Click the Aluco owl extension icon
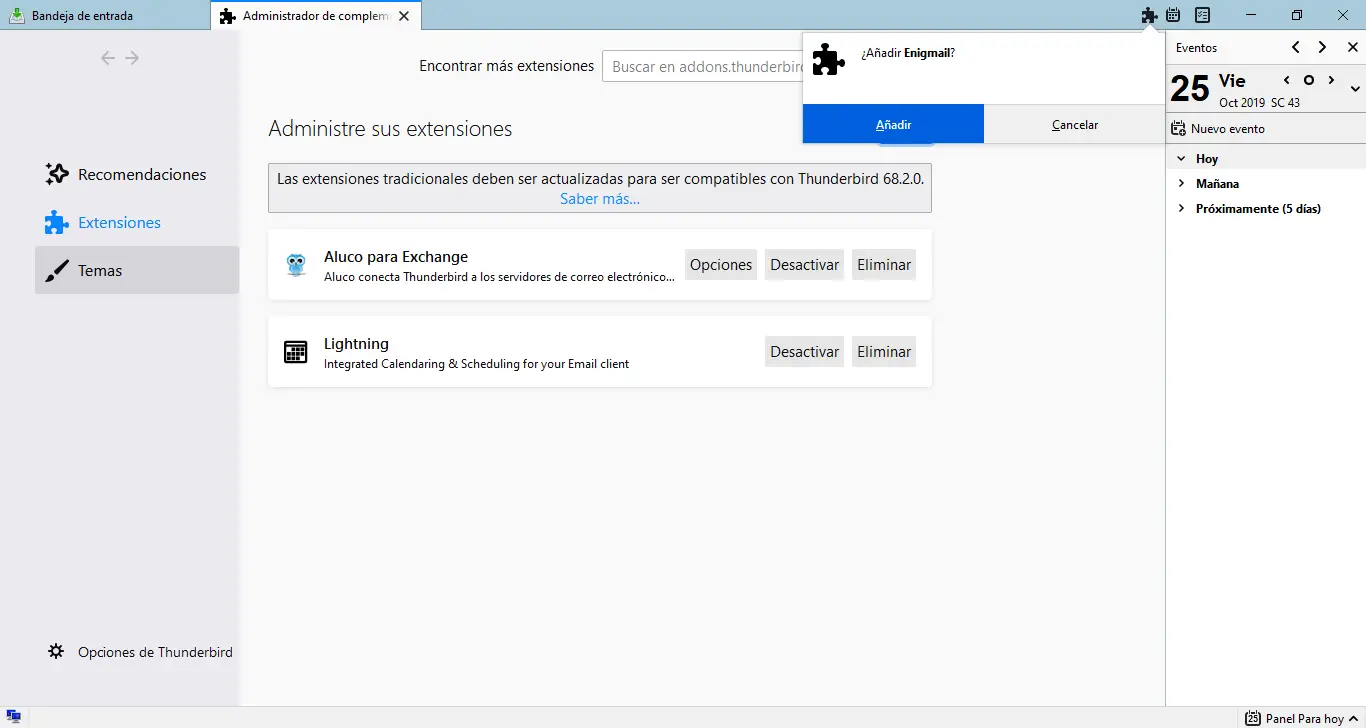1366x728 pixels. (x=296, y=264)
